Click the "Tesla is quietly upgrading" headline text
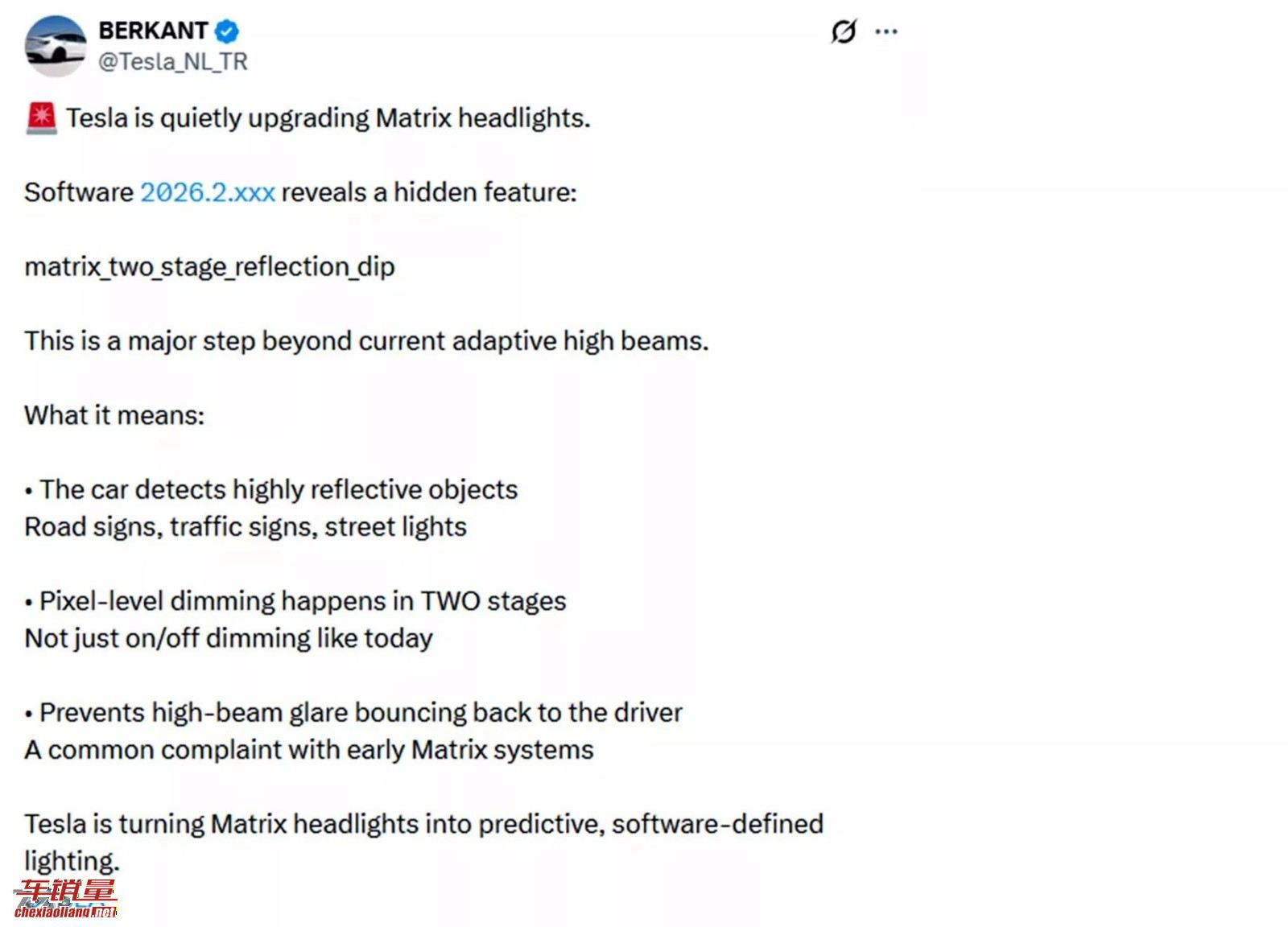Viewport: 1288px width, 927px height. pyautogui.click(x=328, y=118)
